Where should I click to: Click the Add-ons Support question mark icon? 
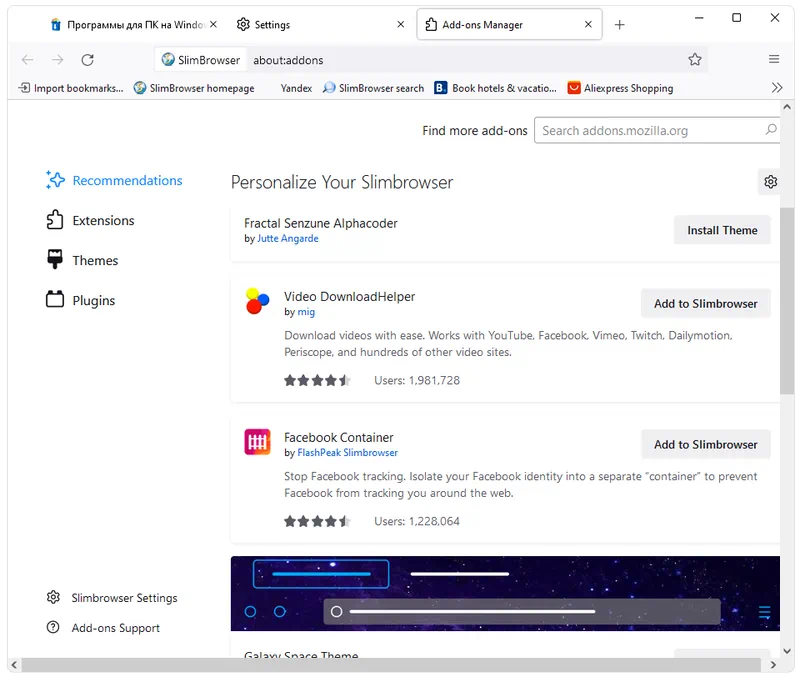coord(53,627)
